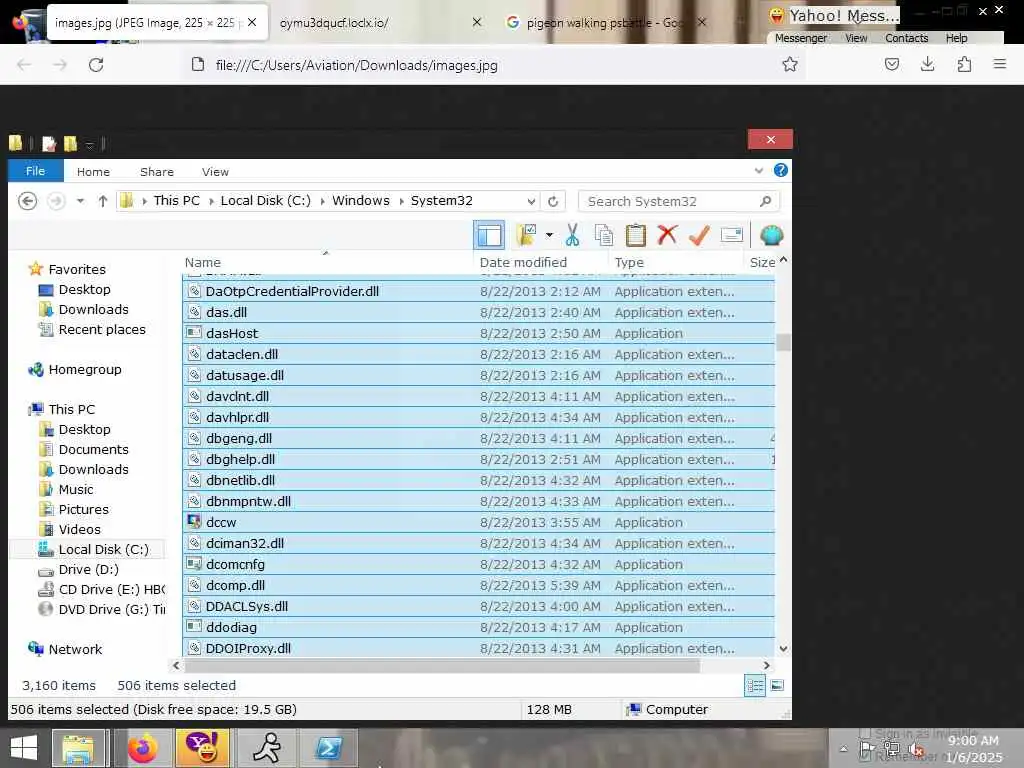Click the Copy pages icon
The width and height of the screenshot is (1024, 768).
[604, 235]
